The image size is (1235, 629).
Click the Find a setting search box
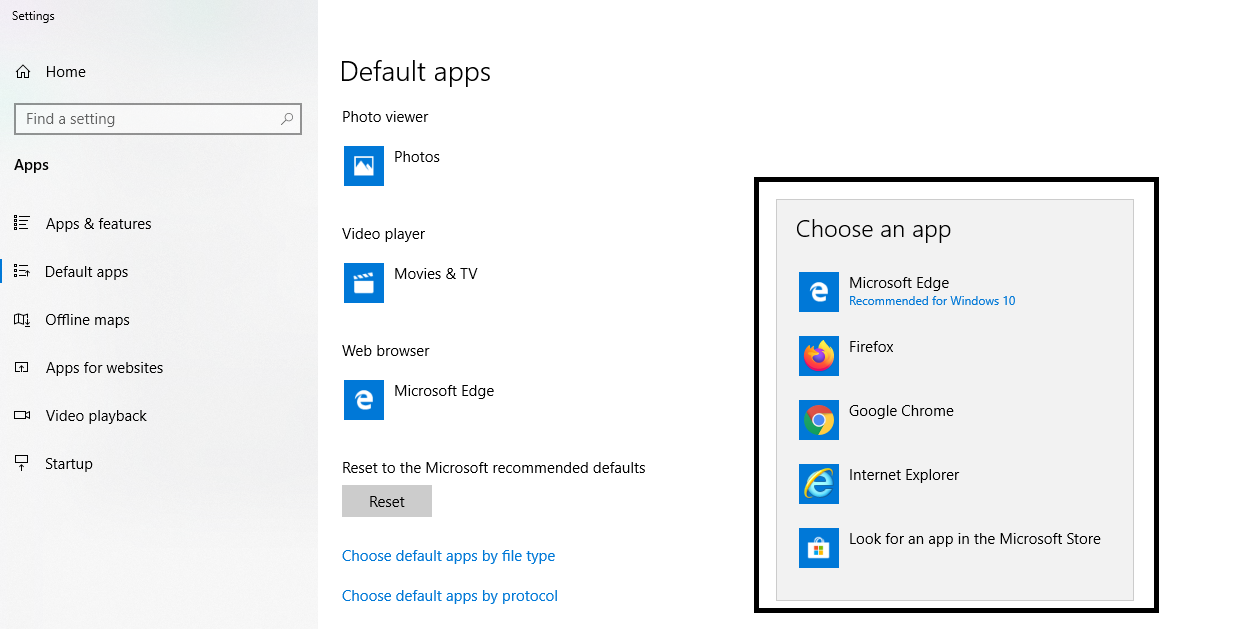tap(157, 119)
